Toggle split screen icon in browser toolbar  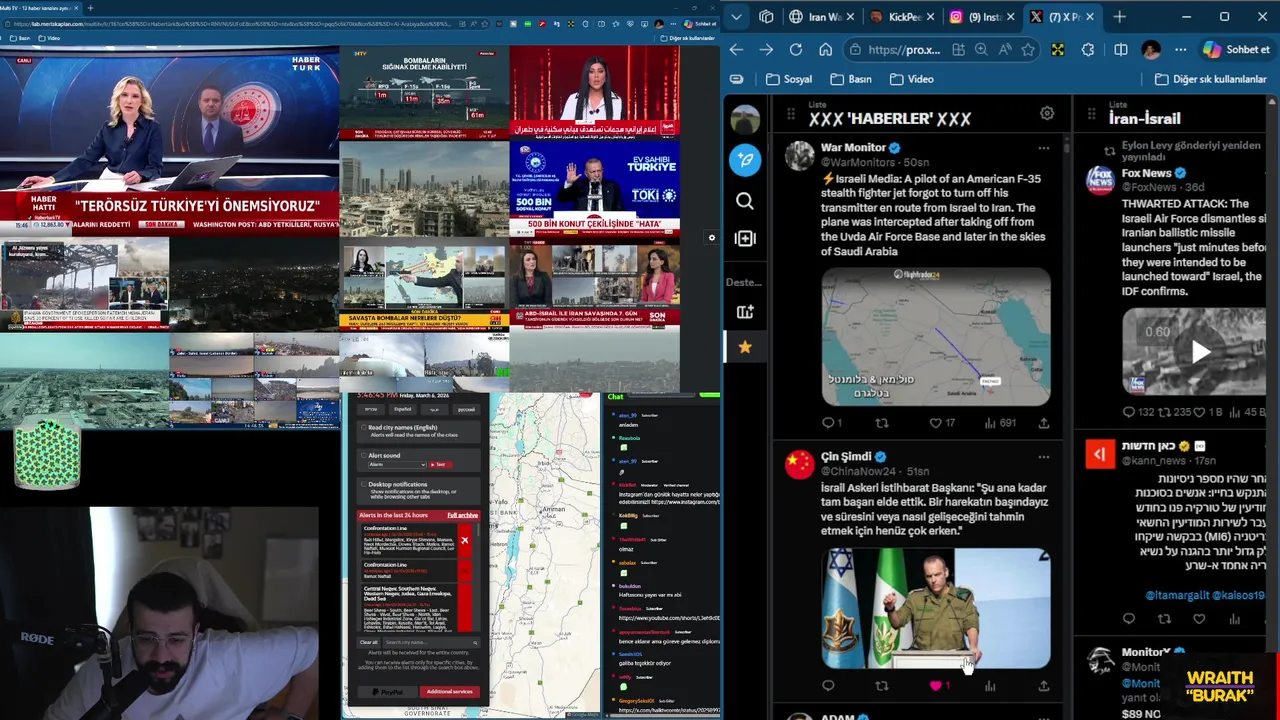click(1121, 49)
